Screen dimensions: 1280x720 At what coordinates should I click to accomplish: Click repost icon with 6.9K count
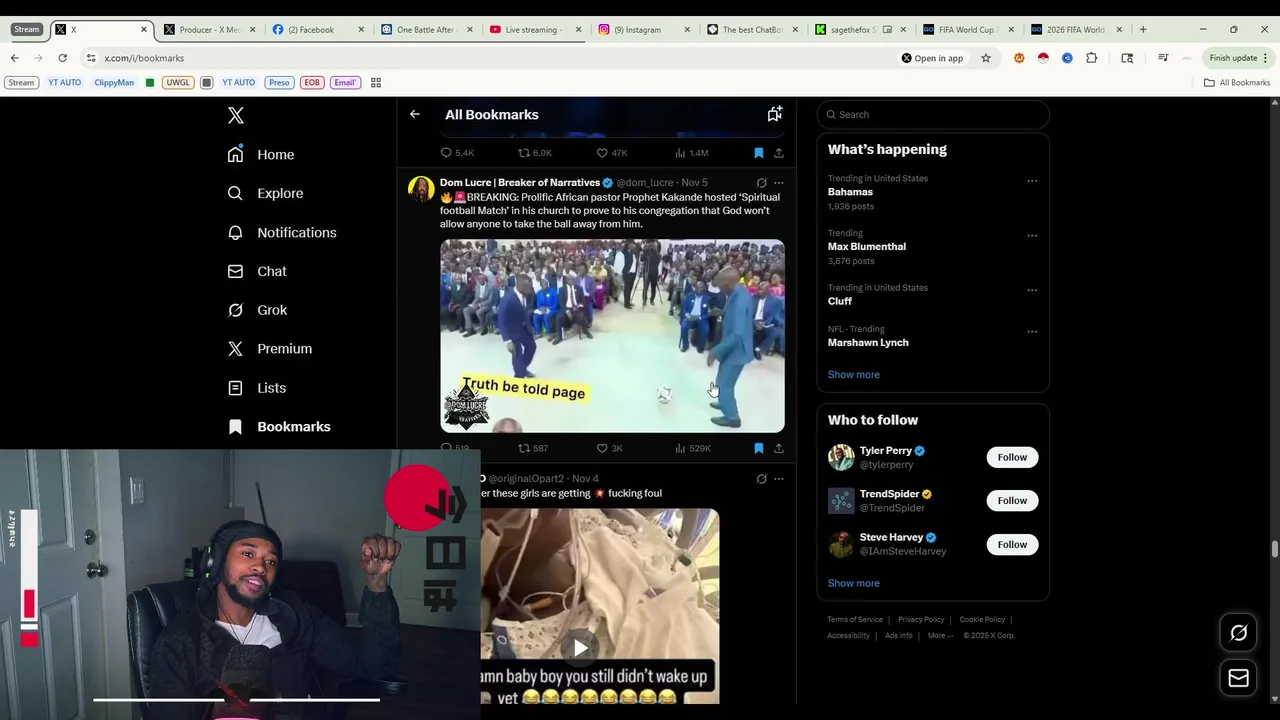click(x=523, y=153)
